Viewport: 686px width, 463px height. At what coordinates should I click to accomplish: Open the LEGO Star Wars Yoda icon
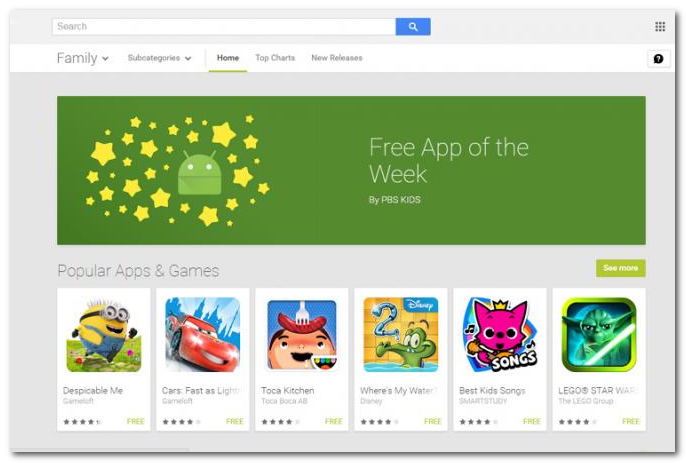point(599,335)
